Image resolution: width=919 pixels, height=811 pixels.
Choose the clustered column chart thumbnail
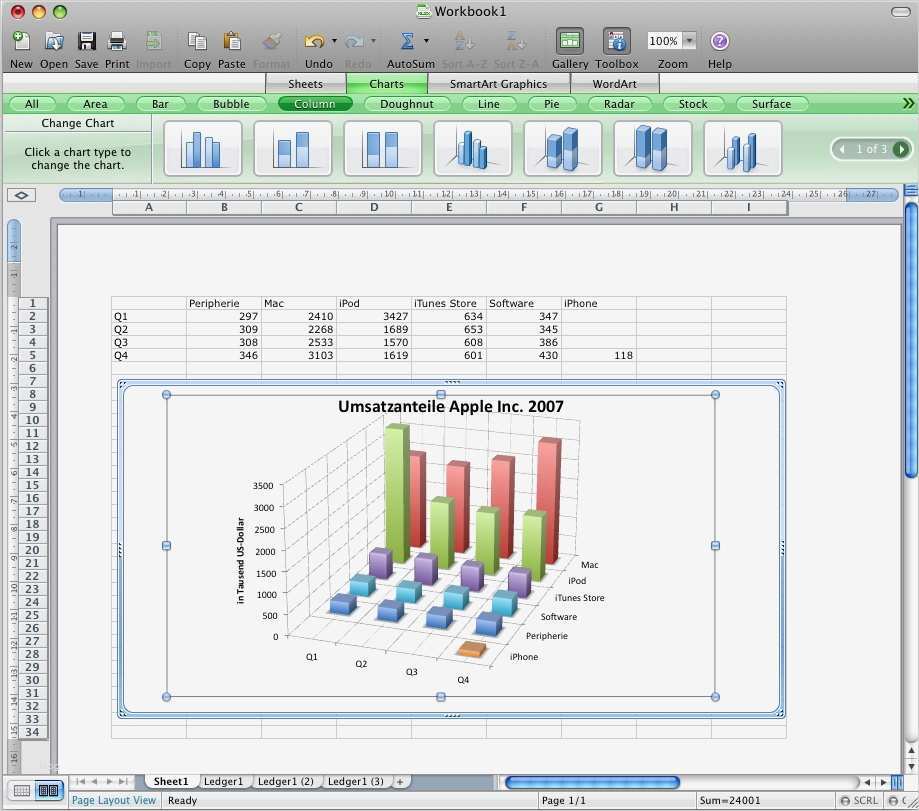click(203, 149)
